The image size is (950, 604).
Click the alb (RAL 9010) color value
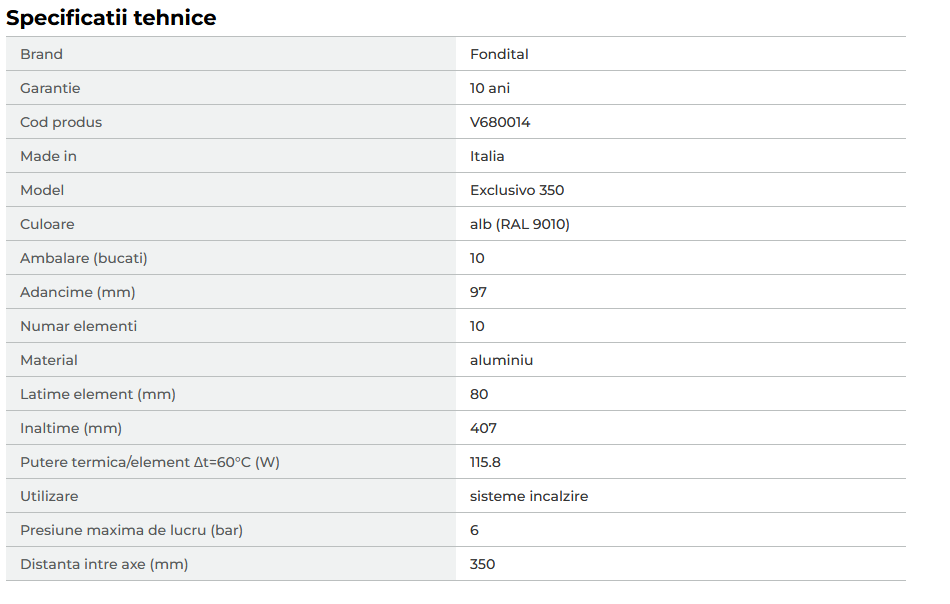pyautogui.click(x=519, y=224)
